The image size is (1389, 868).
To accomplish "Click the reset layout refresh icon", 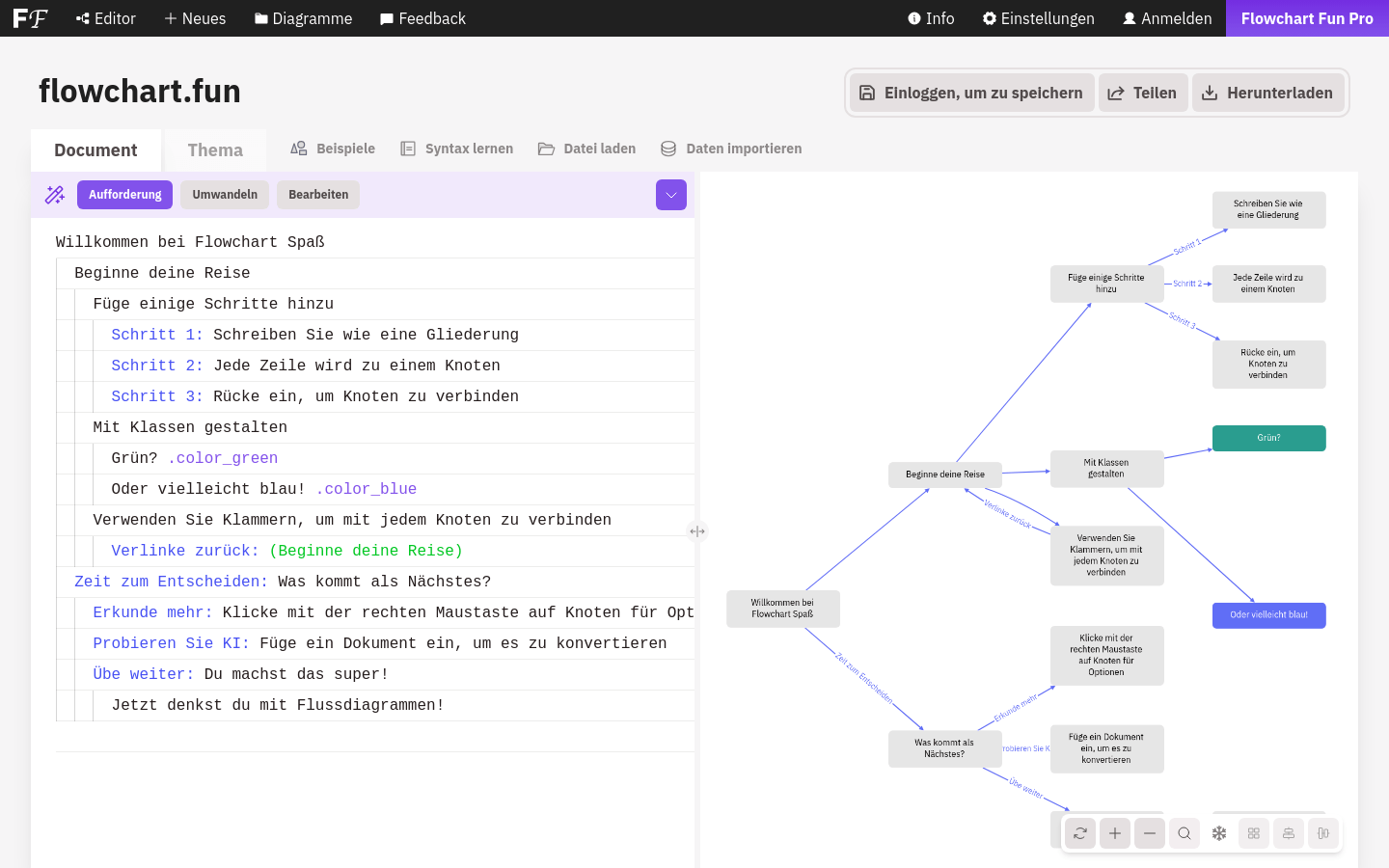I will coord(1080,833).
